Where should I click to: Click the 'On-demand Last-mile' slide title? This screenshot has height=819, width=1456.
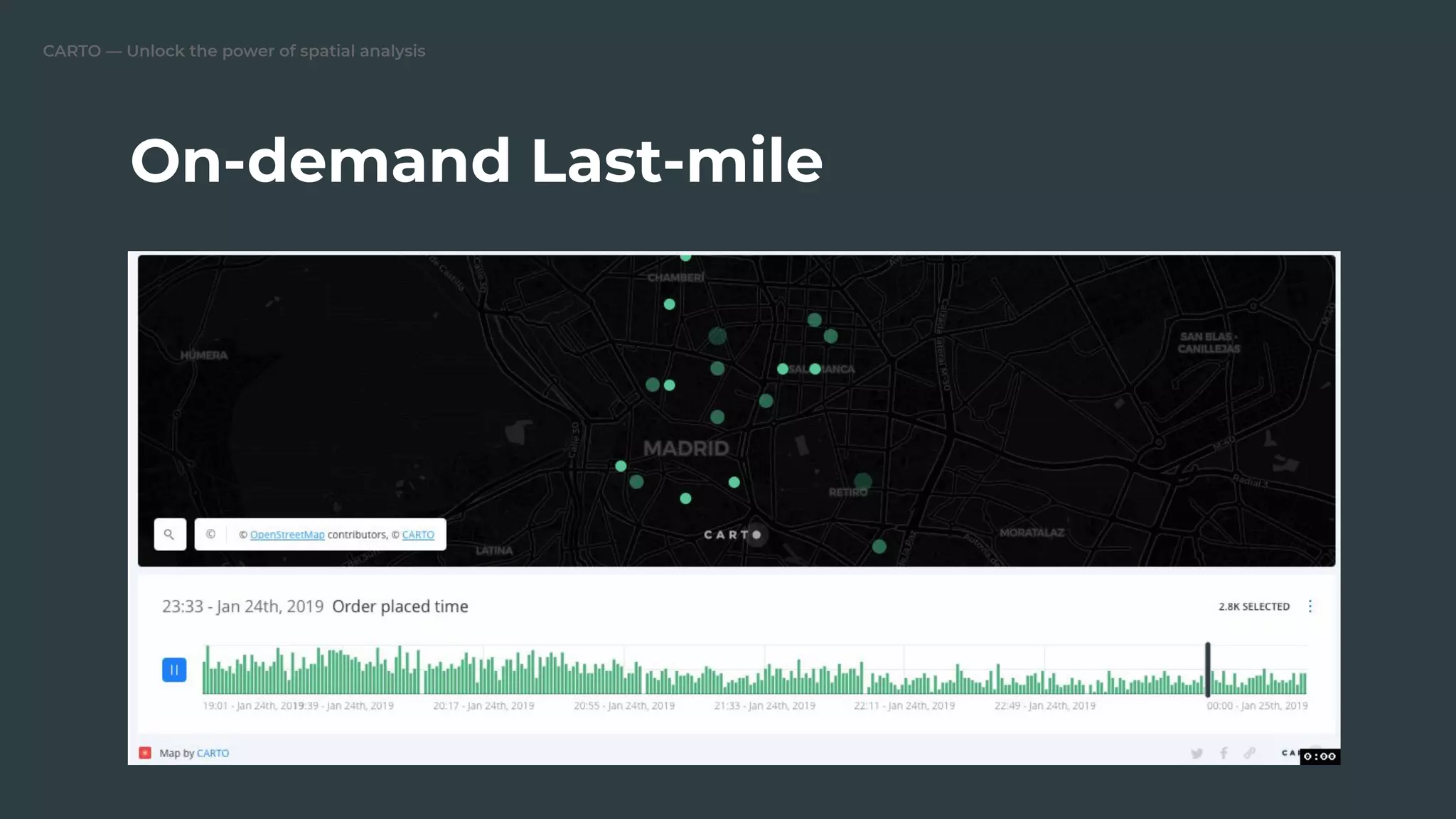tap(476, 161)
